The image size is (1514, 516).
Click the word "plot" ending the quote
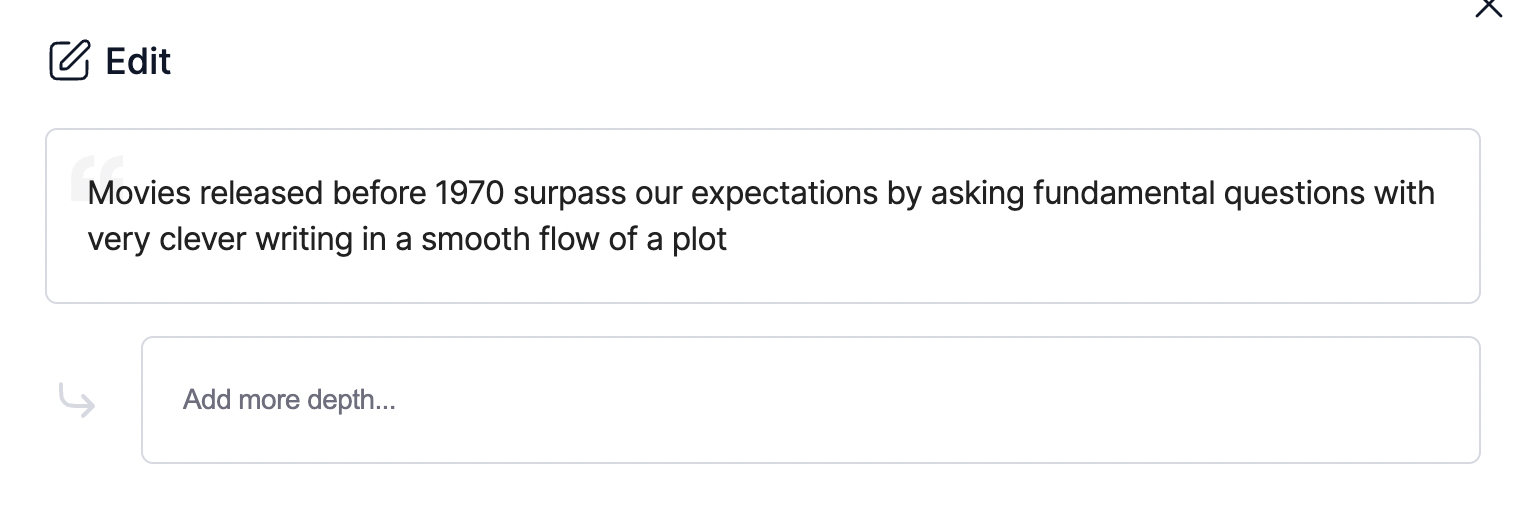(x=699, y=241)
